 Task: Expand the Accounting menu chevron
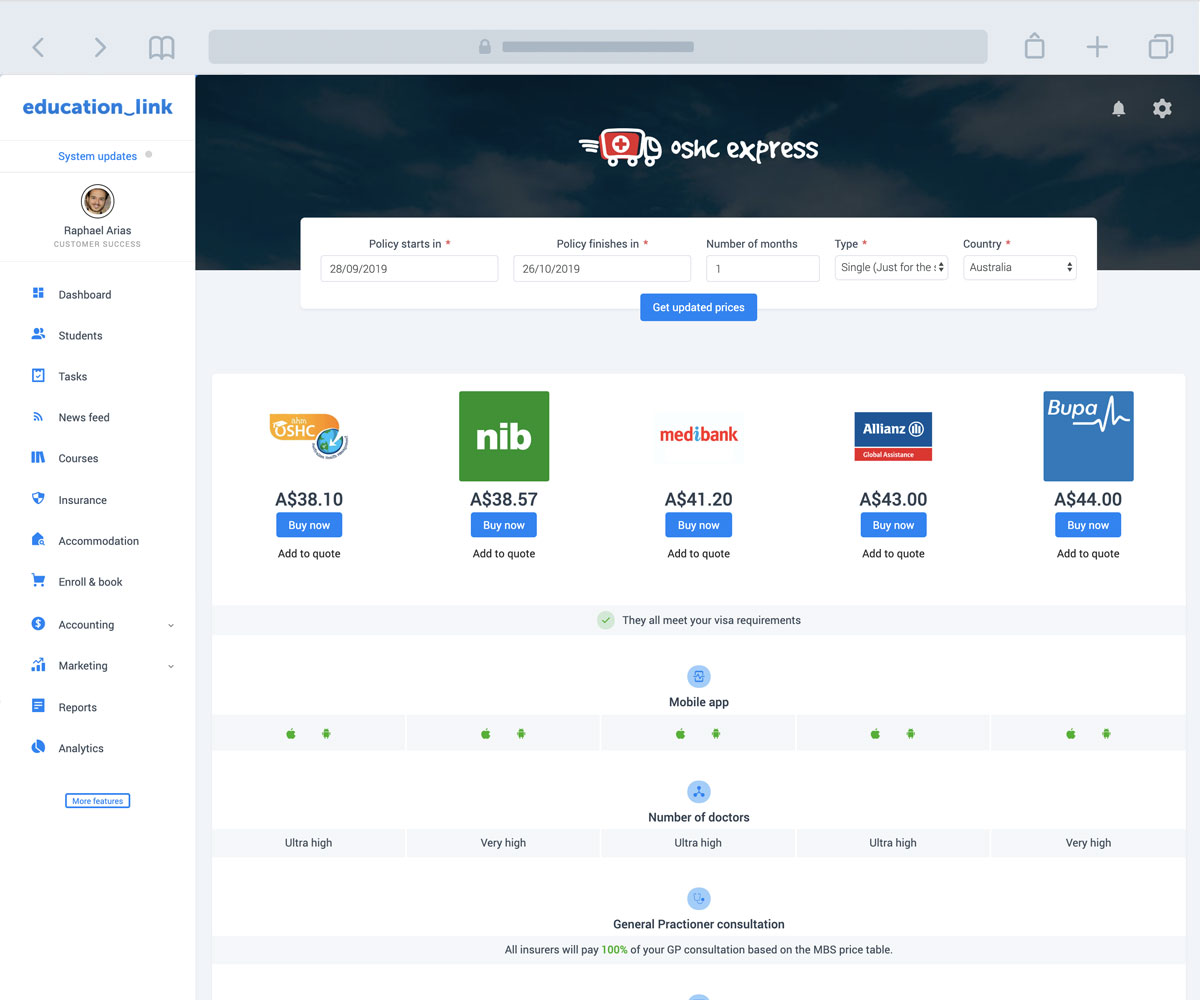(171, 625)
